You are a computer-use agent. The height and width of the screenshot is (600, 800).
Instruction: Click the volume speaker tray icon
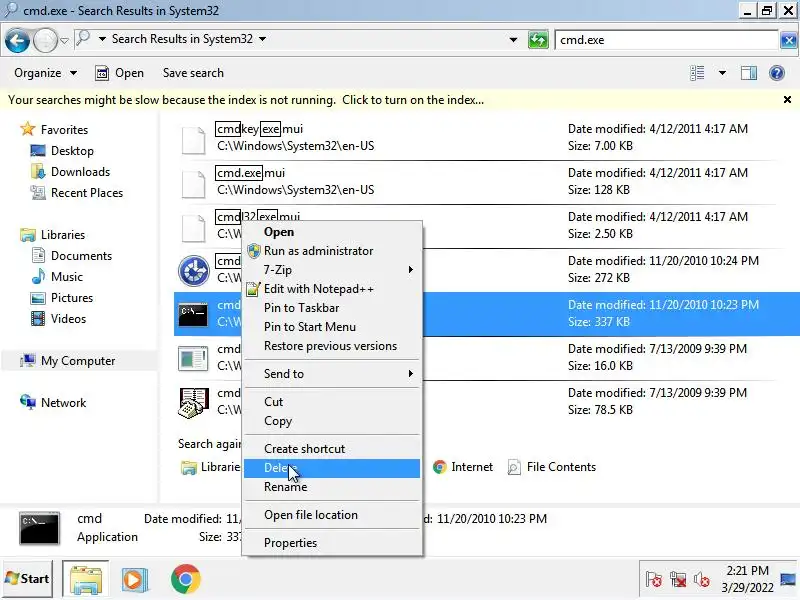click(702, 580)
